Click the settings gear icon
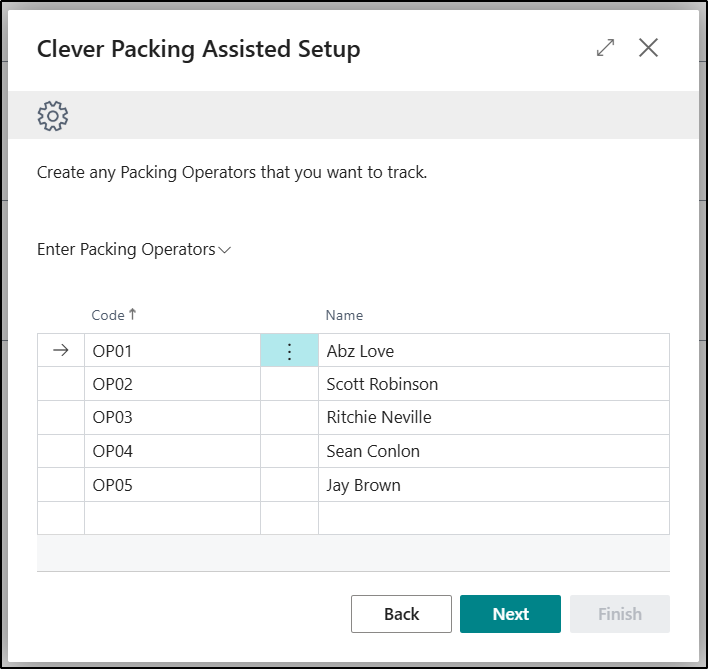The image size is (708, 669). pyautogui.click(x=53, y=116)
